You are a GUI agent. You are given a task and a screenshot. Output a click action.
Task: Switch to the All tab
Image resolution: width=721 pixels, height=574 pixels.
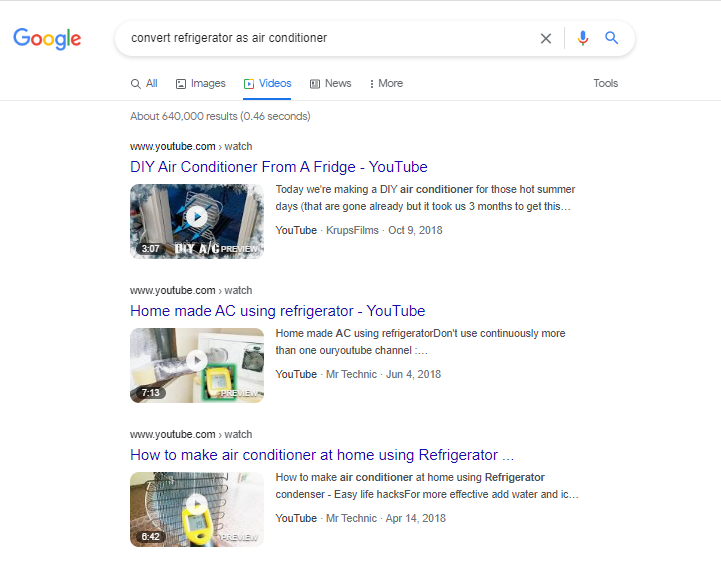point(144,84)
